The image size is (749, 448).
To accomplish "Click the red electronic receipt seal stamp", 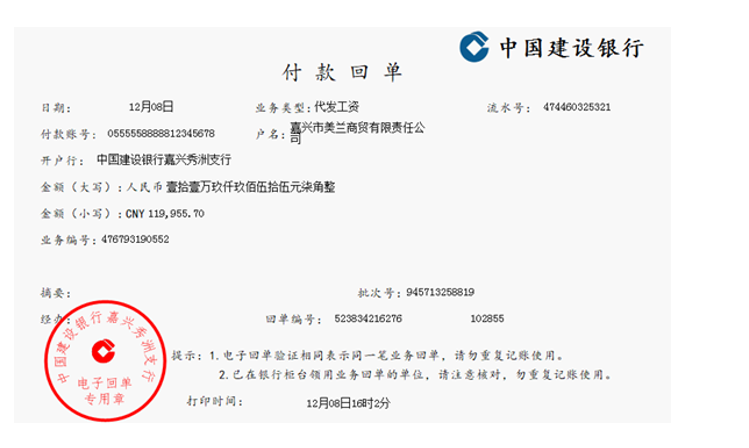I will (x=106, y=361).
